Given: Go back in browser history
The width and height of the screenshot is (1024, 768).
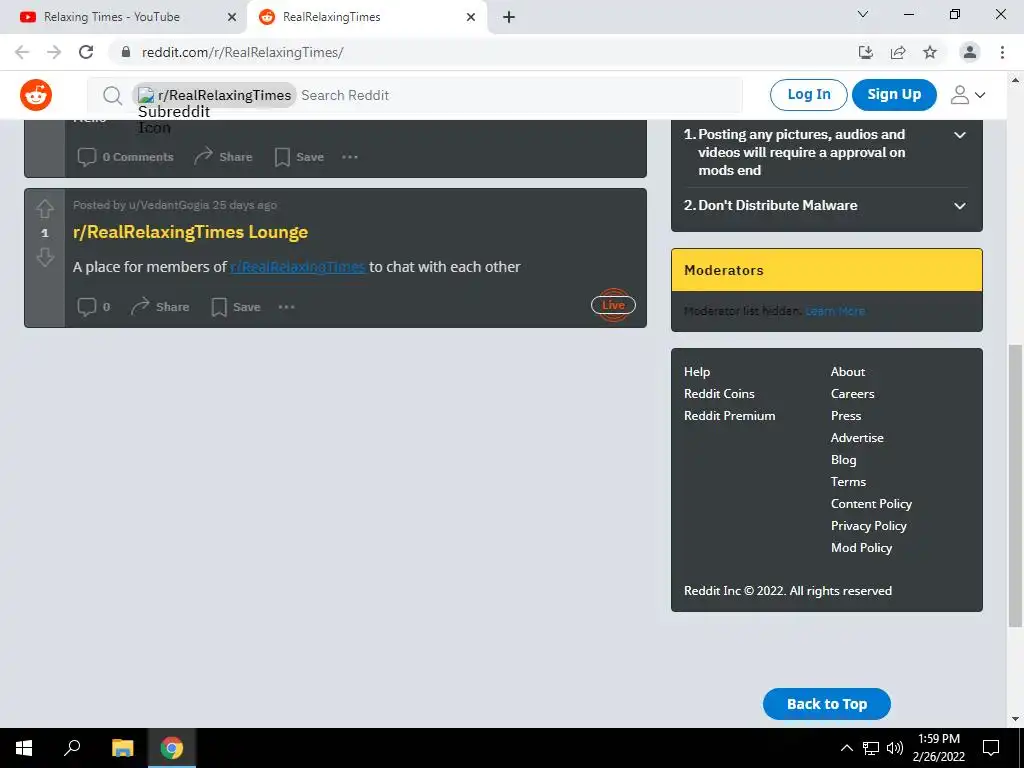Looking at the screenshot, I should pyautogui.click(x=22, y=52).
